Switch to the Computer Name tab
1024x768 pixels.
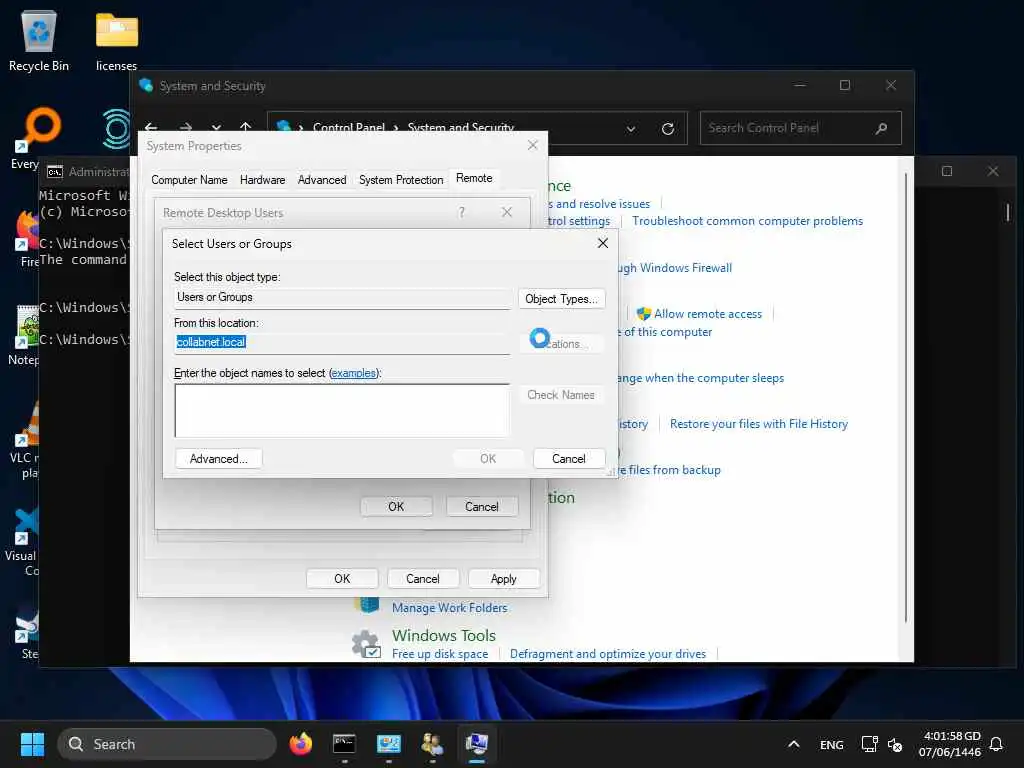[189, 180]
